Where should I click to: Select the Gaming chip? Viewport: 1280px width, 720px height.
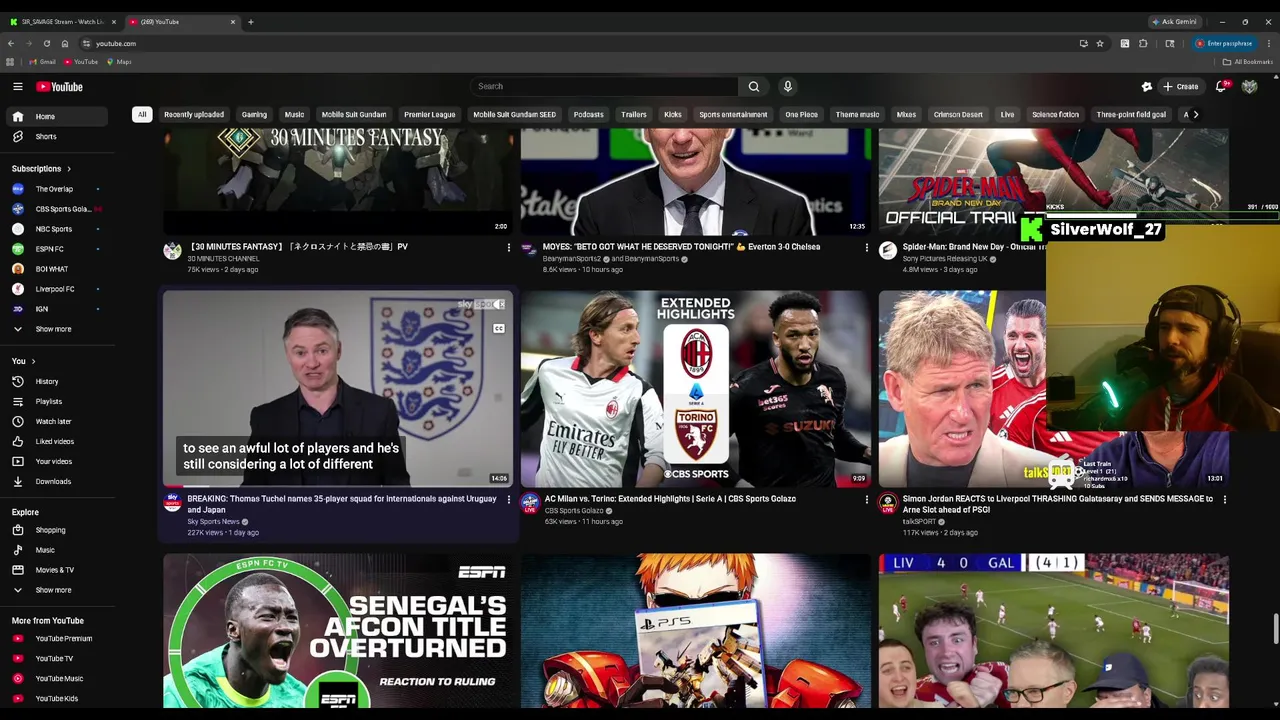[254, 115]
